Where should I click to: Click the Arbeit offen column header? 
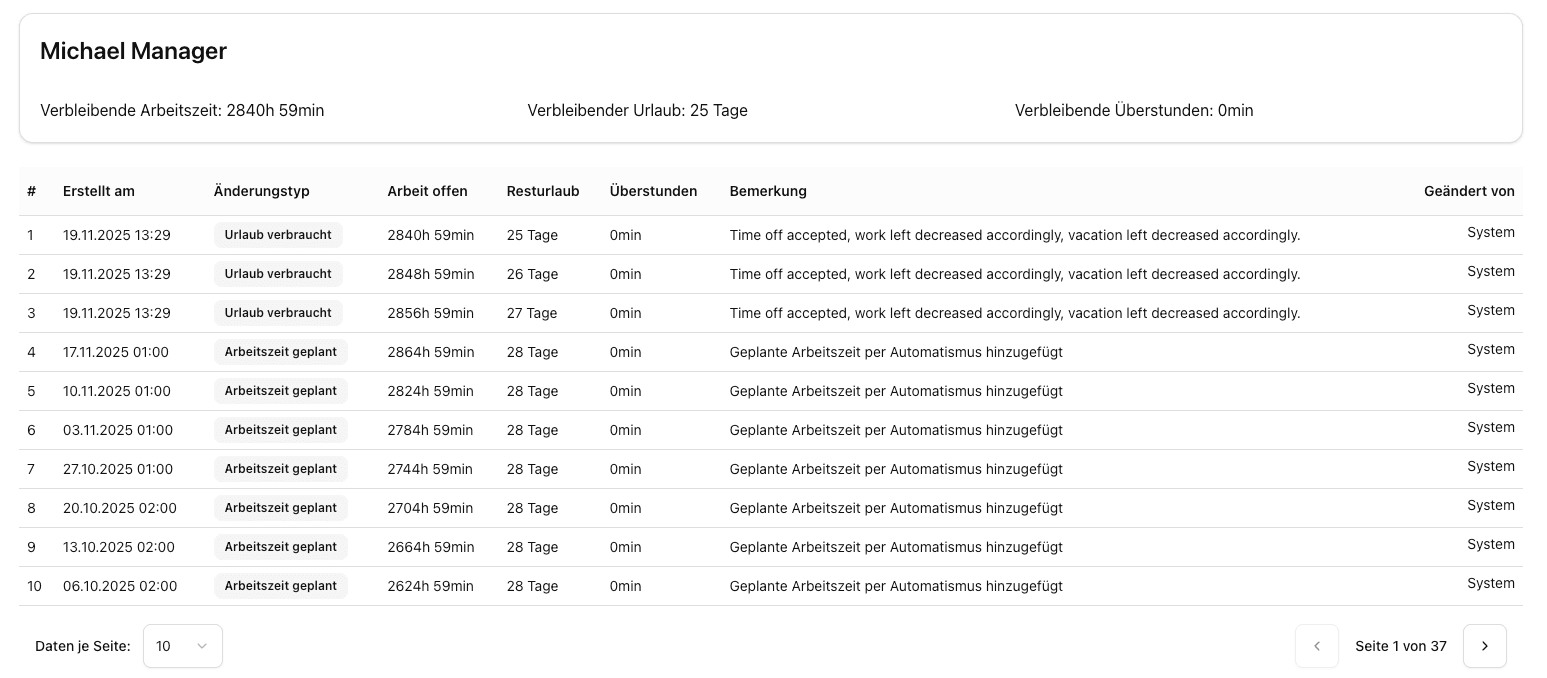[x=427, y=191]
